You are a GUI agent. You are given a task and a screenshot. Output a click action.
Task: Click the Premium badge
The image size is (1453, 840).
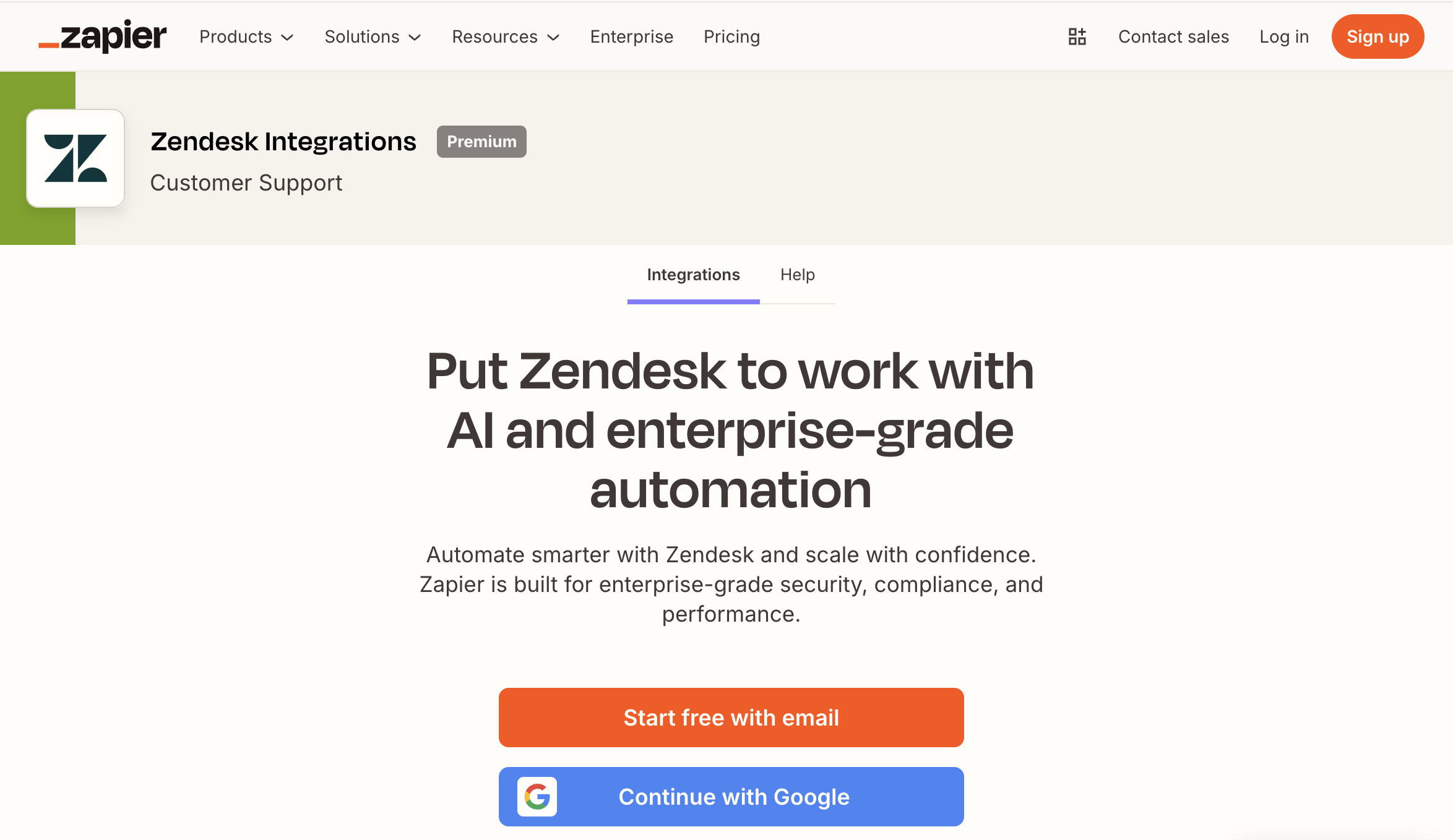click(x=481, y=141)
